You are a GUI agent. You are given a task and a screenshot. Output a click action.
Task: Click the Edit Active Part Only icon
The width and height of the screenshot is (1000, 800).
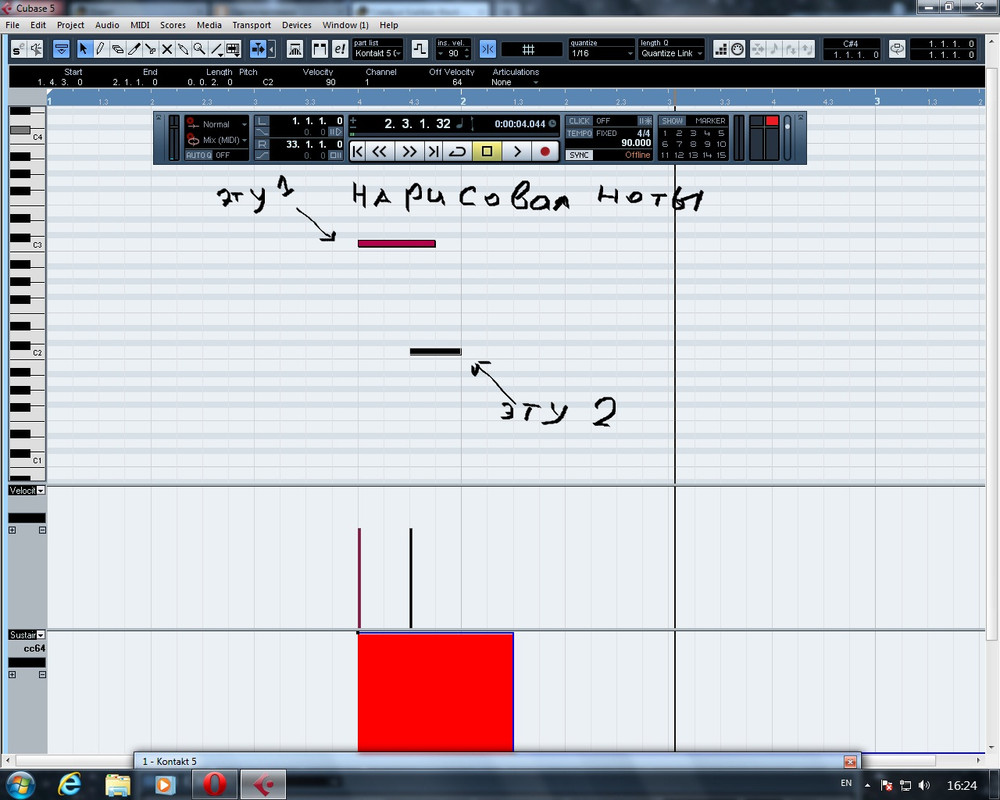click(x=320, y=49)
